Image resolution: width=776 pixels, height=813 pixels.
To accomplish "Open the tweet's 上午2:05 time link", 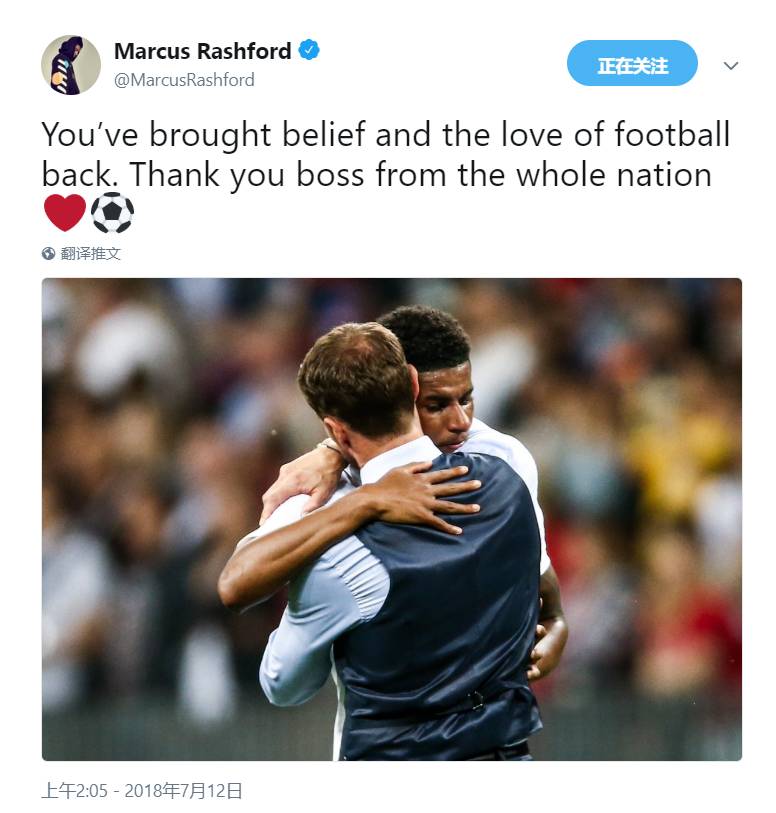I will tap(75, 791).
